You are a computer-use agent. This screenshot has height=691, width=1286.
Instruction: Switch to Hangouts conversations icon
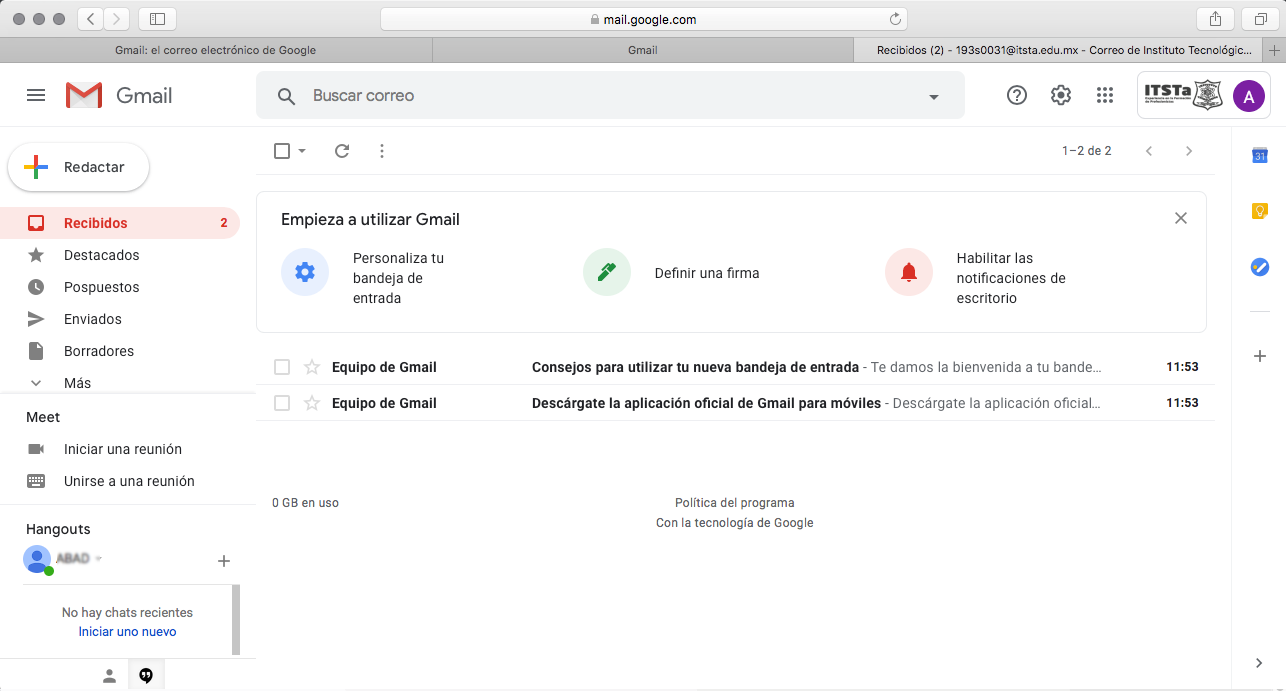pos(146,676)
